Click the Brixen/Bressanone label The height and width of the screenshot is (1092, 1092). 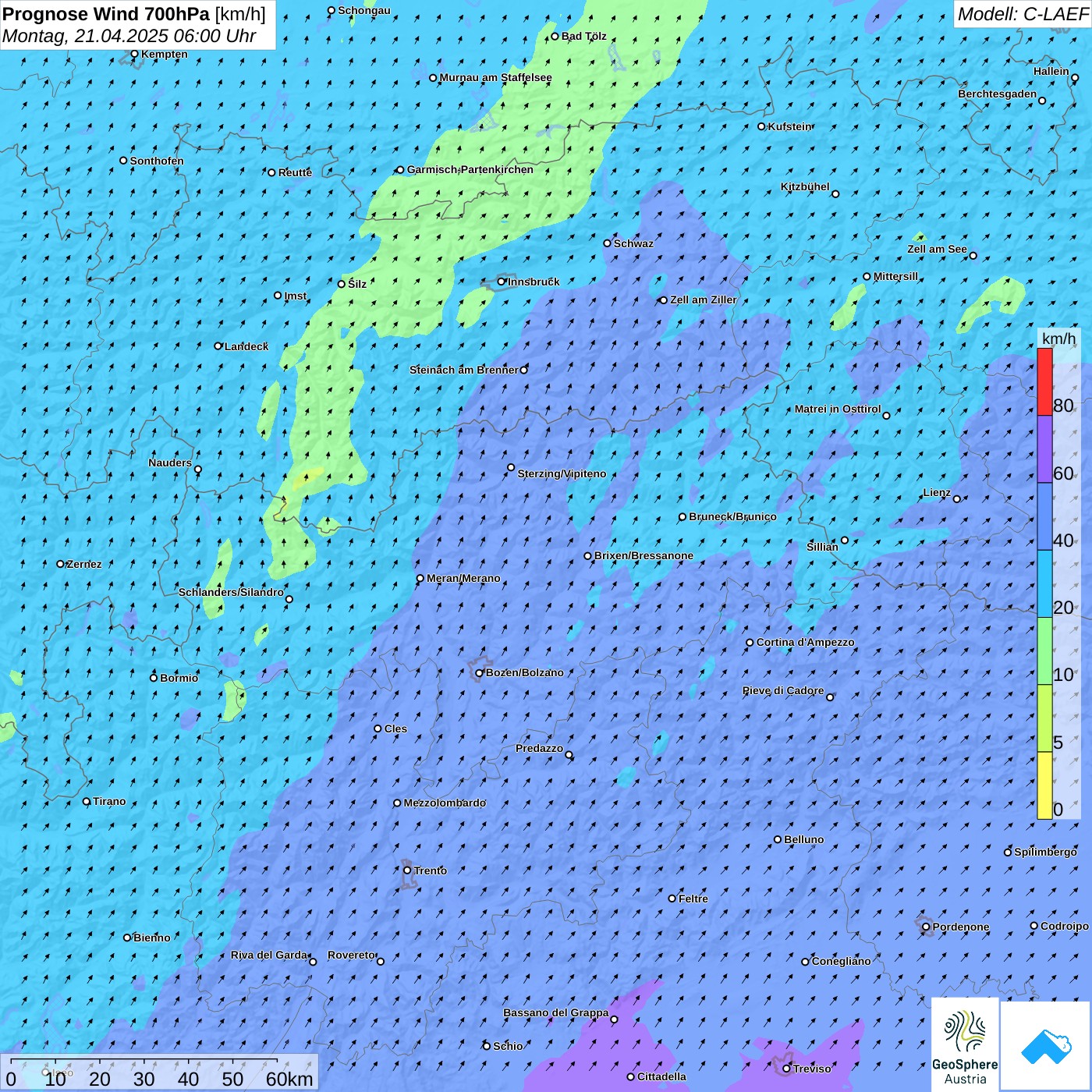(x=643, y=555)
